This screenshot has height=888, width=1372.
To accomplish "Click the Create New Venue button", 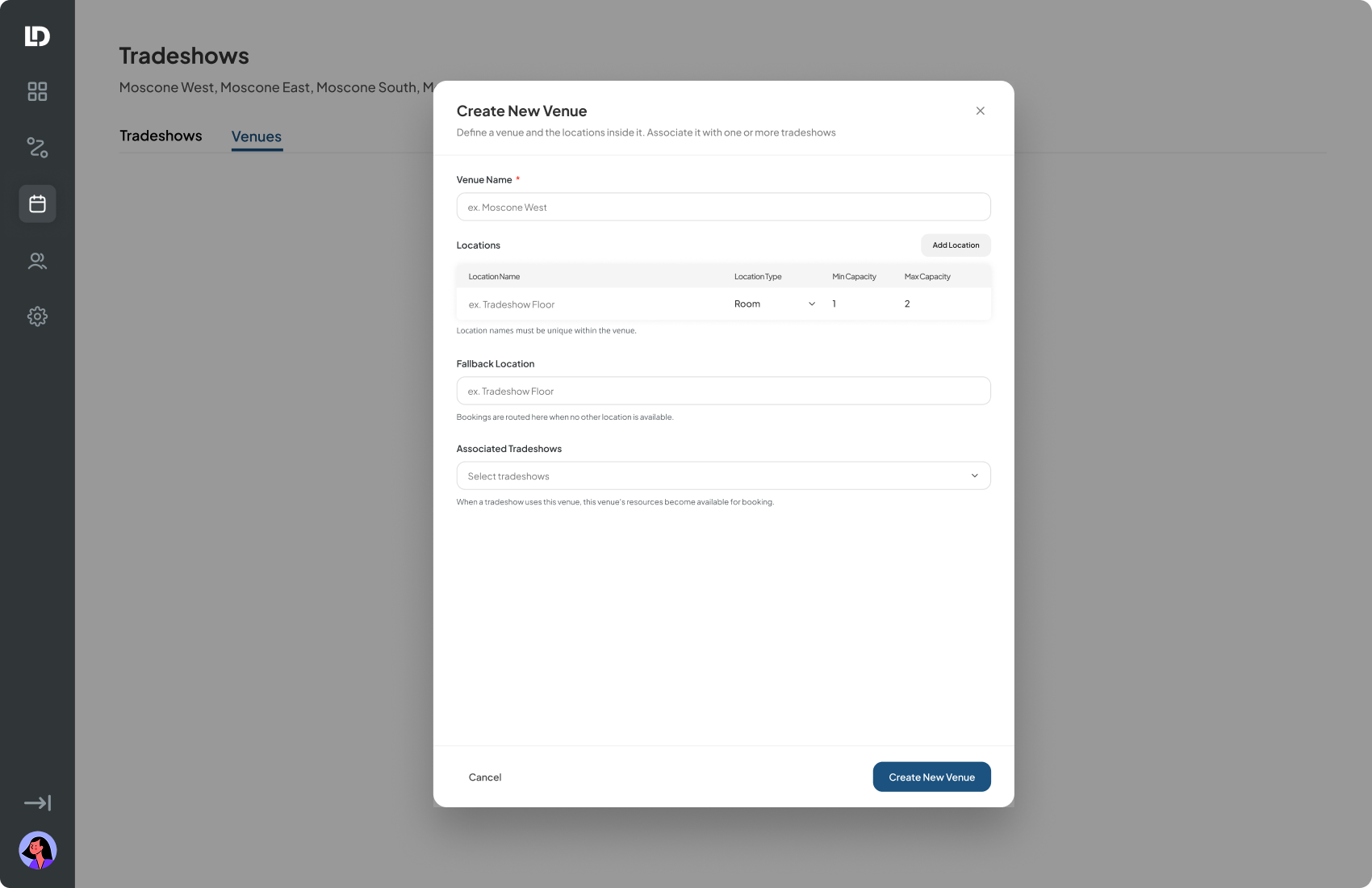I will point(931,777).
